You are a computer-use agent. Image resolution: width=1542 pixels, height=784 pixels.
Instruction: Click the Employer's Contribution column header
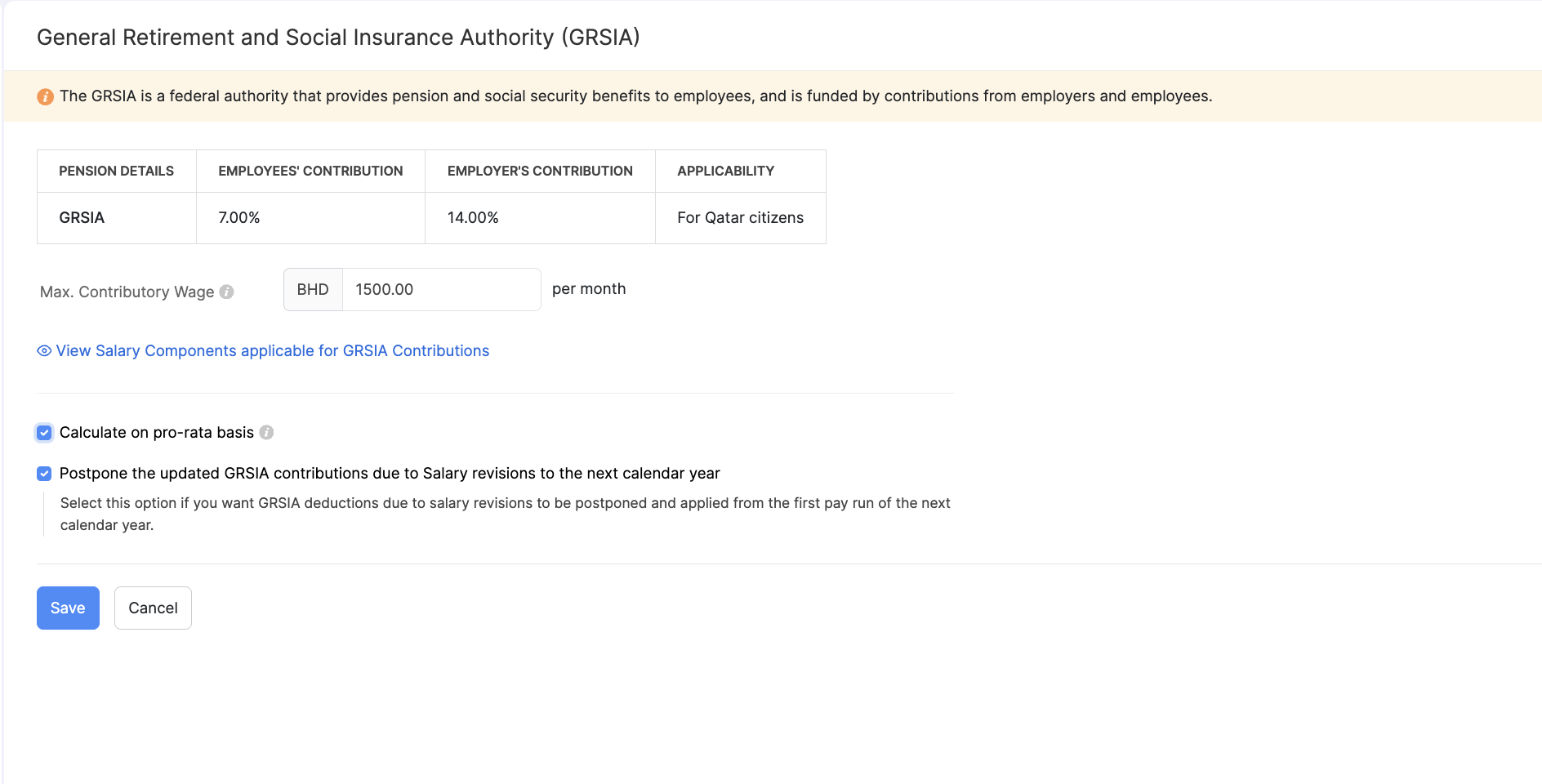[x=540, y=171]
